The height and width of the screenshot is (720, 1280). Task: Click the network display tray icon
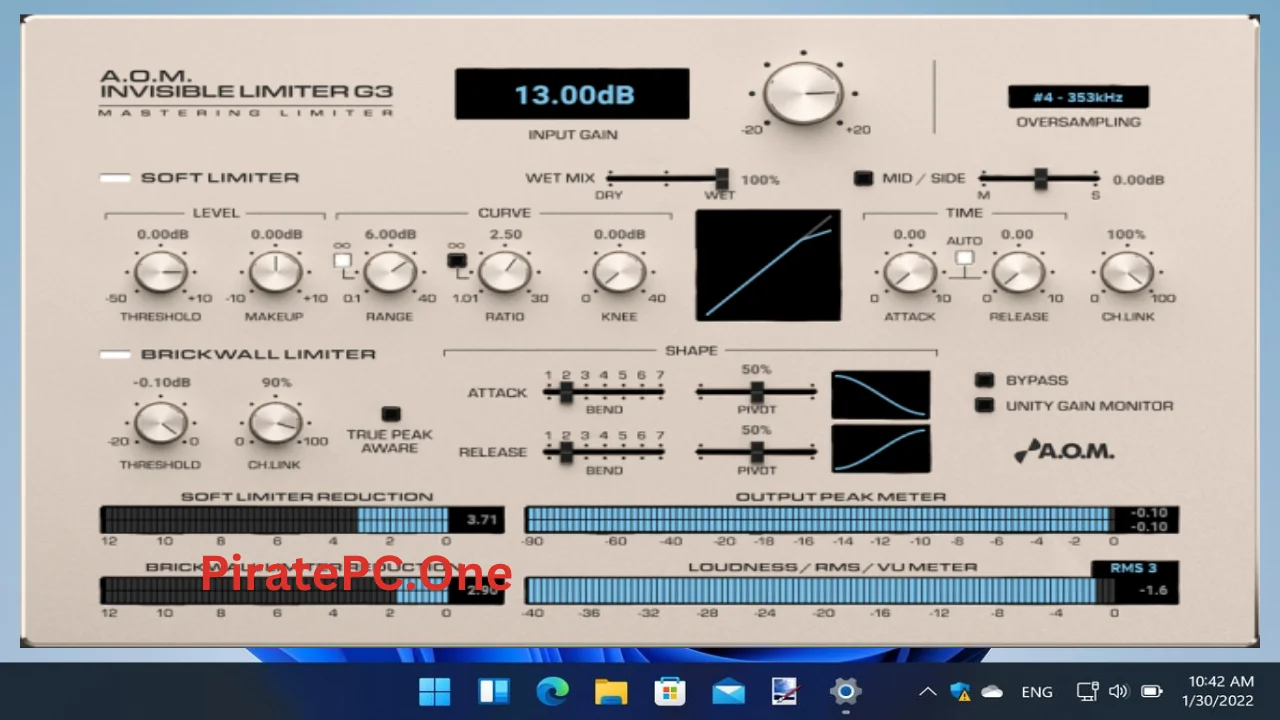coord(1087,691)
